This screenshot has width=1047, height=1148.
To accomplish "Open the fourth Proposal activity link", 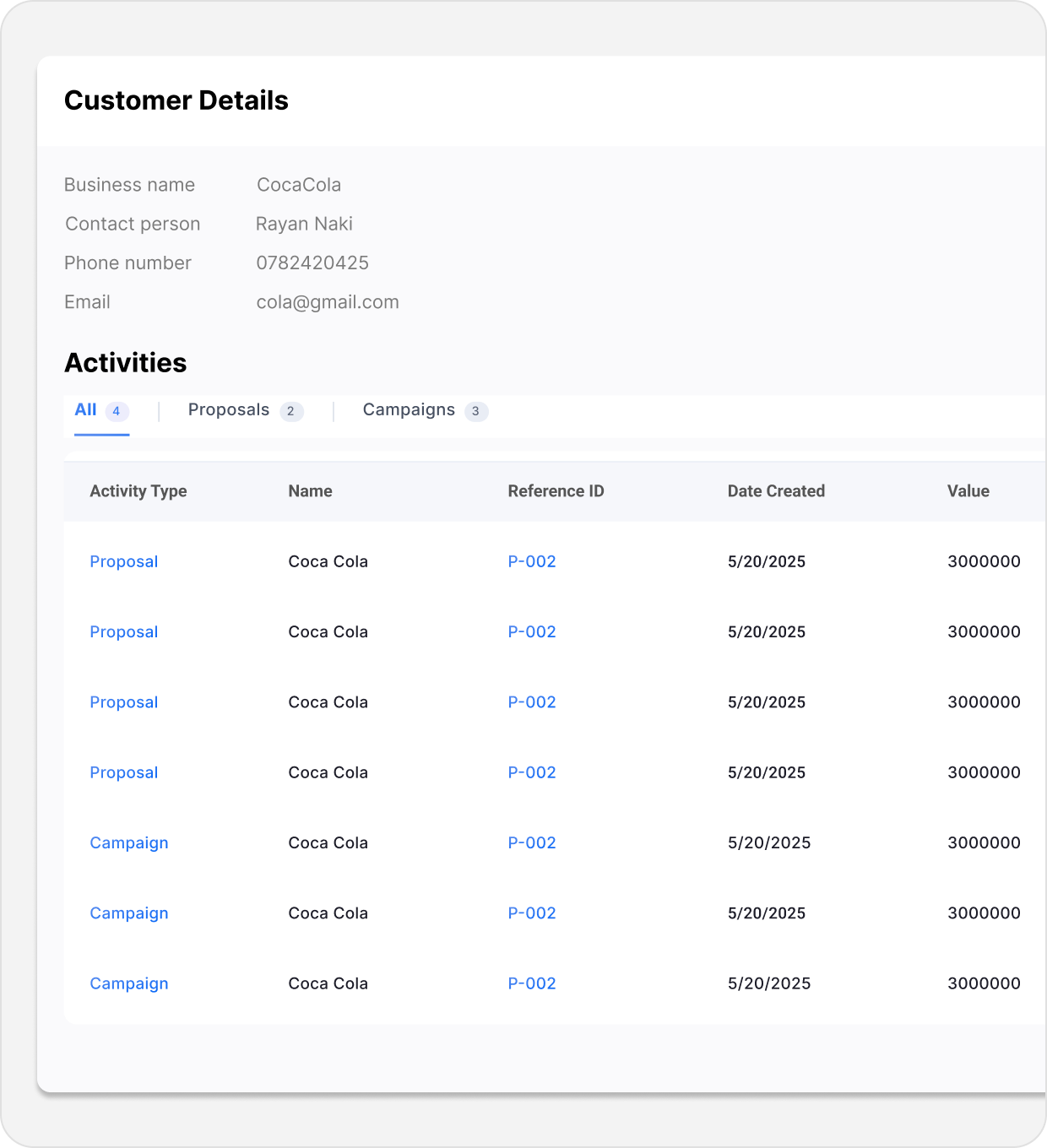I will tap(124, 773).
